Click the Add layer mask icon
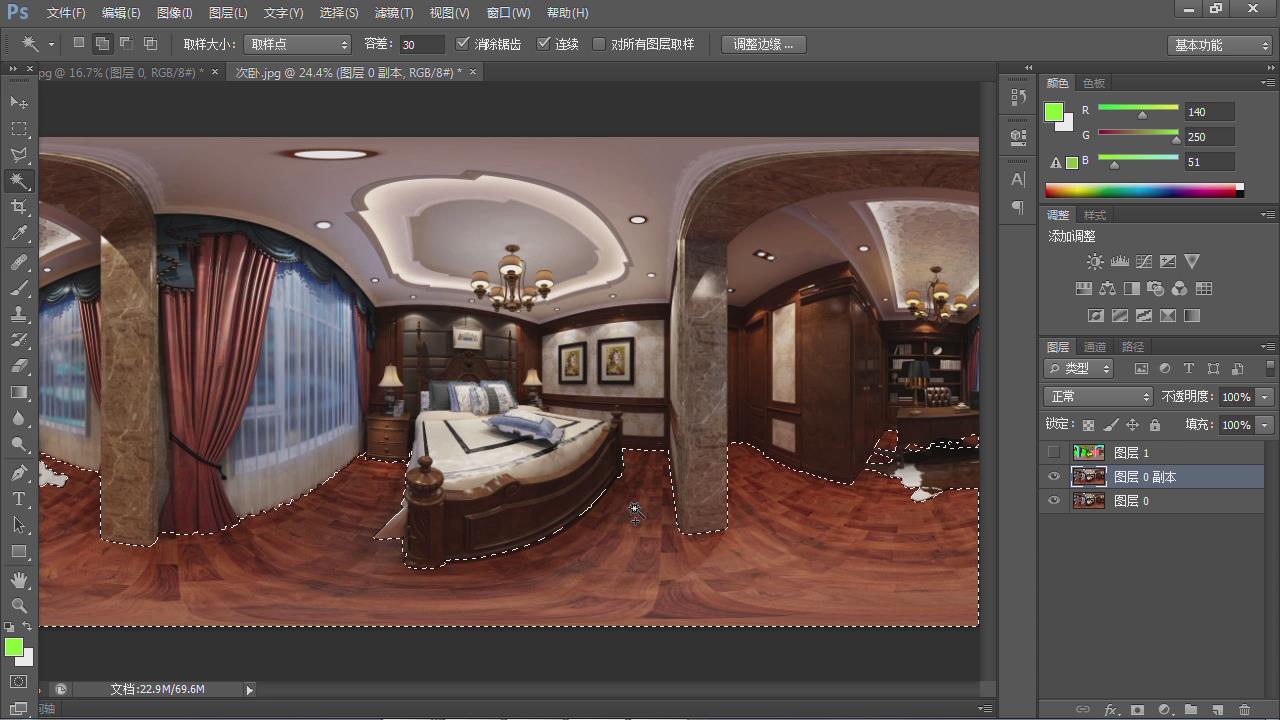The width and height of the screenshot is (1280, 720). pyautogui.click(x=1137, y=710)
